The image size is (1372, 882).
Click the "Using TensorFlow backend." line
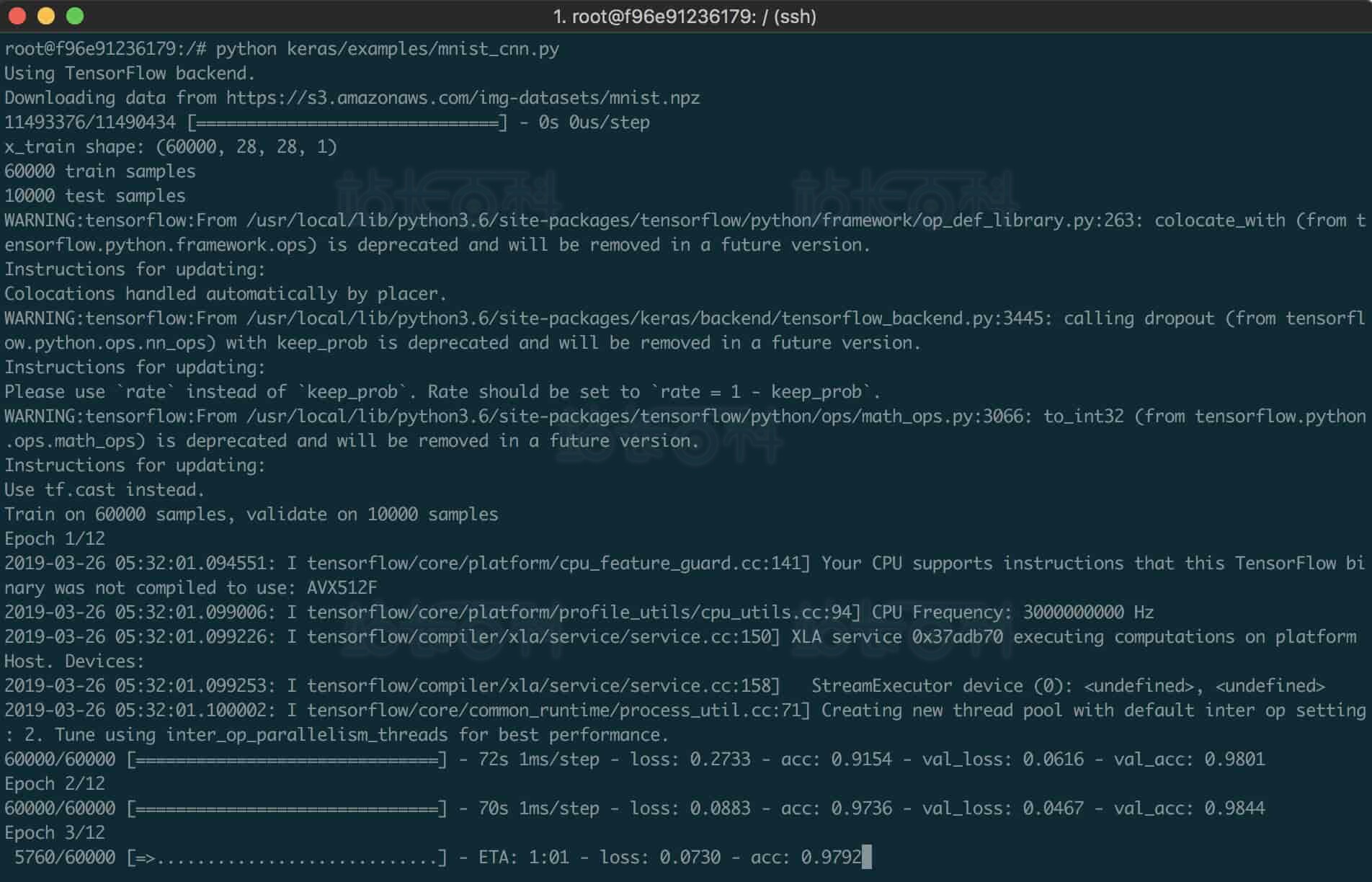click(x=130, y=73)
